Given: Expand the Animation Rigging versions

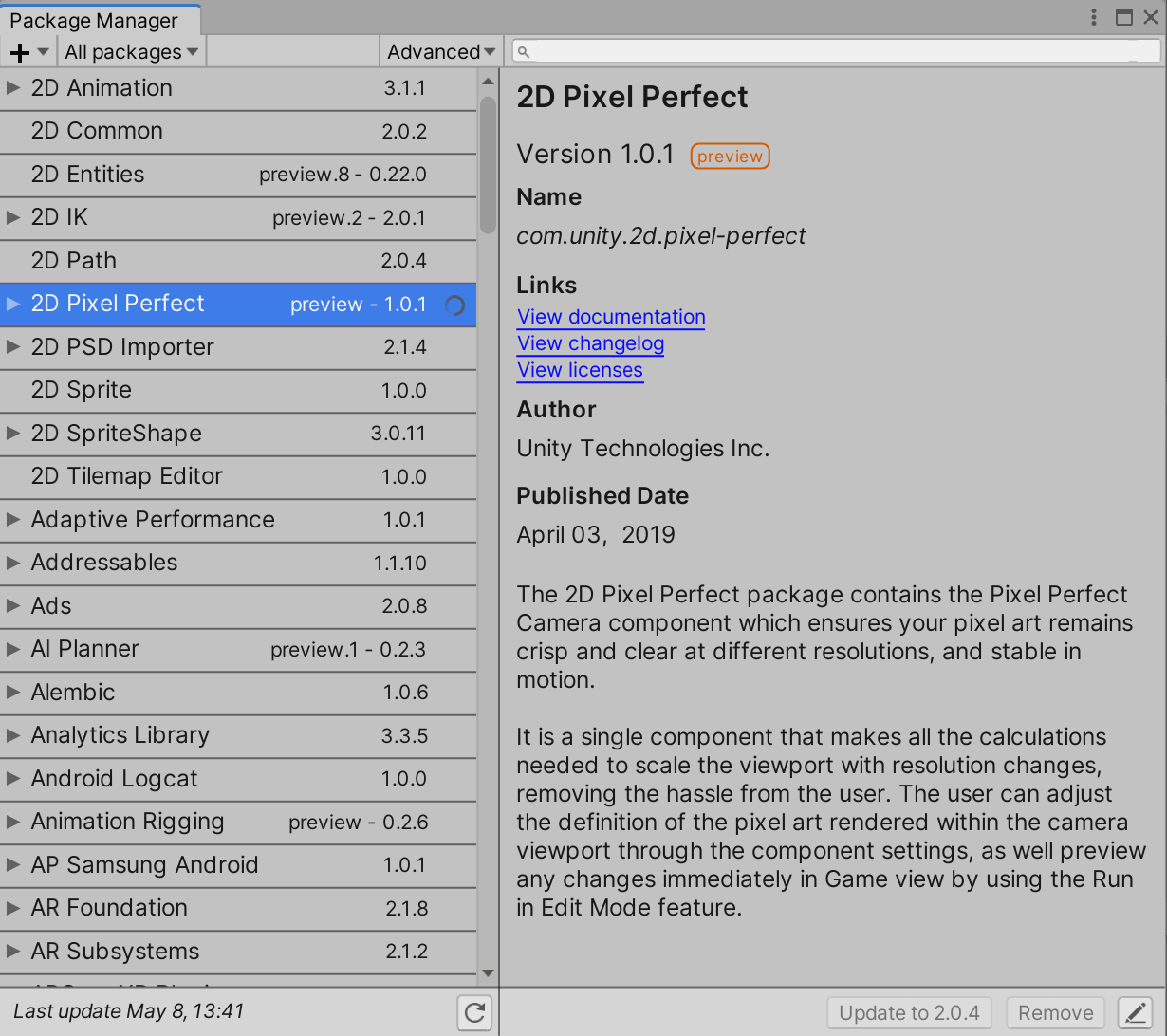Looking at the screenshot, I should pos(13,822).
